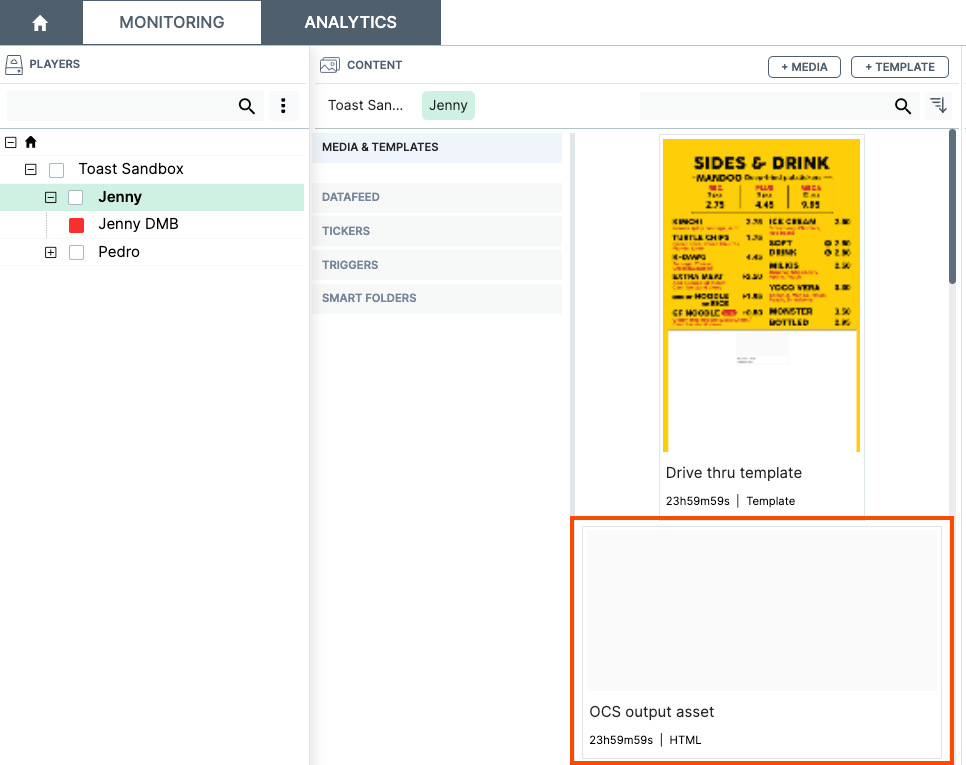The image size is (966, 765).
Task: Click the home icon in the top bar
Action: point(39,21)
